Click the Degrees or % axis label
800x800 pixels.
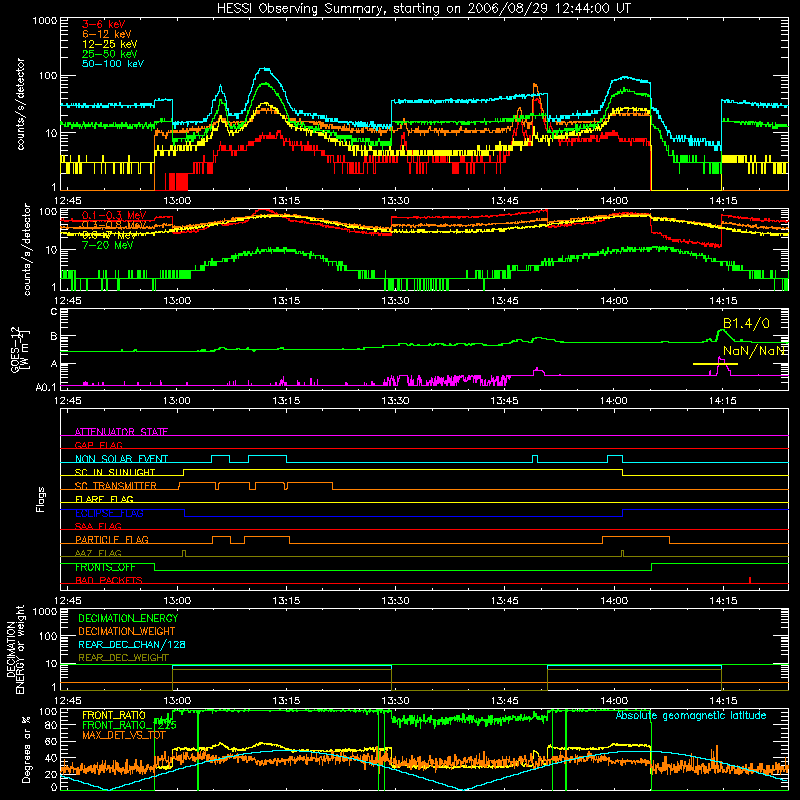click(x=26, y=748)
